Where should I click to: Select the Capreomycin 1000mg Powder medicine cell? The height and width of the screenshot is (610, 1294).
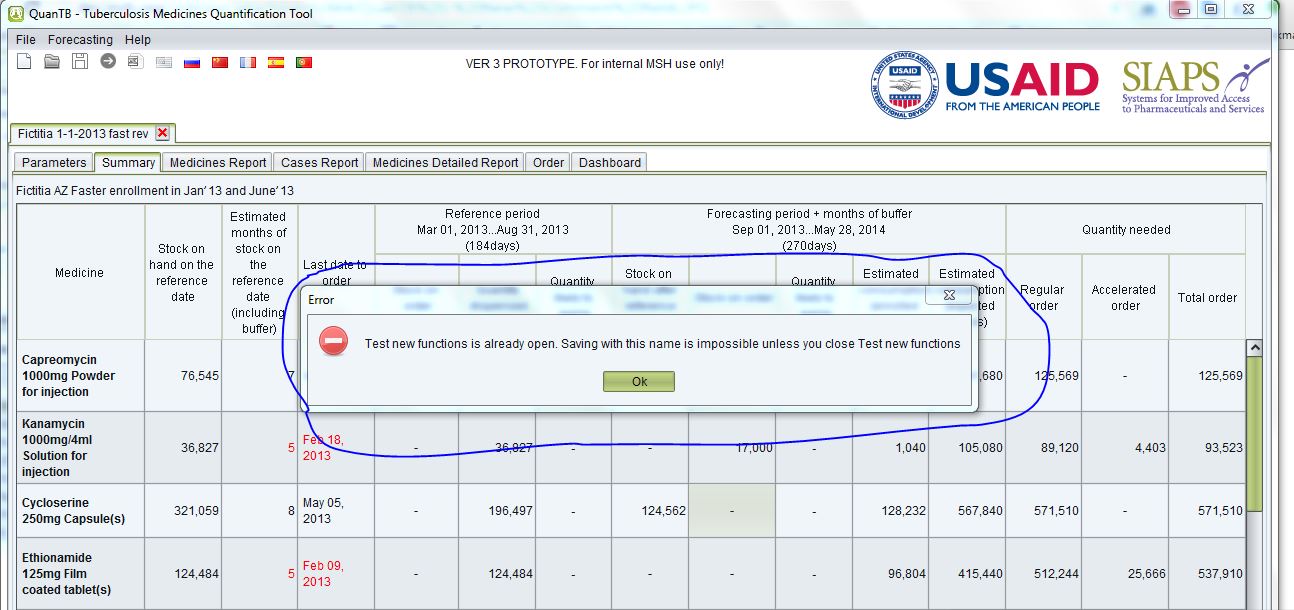click(81, 375)
